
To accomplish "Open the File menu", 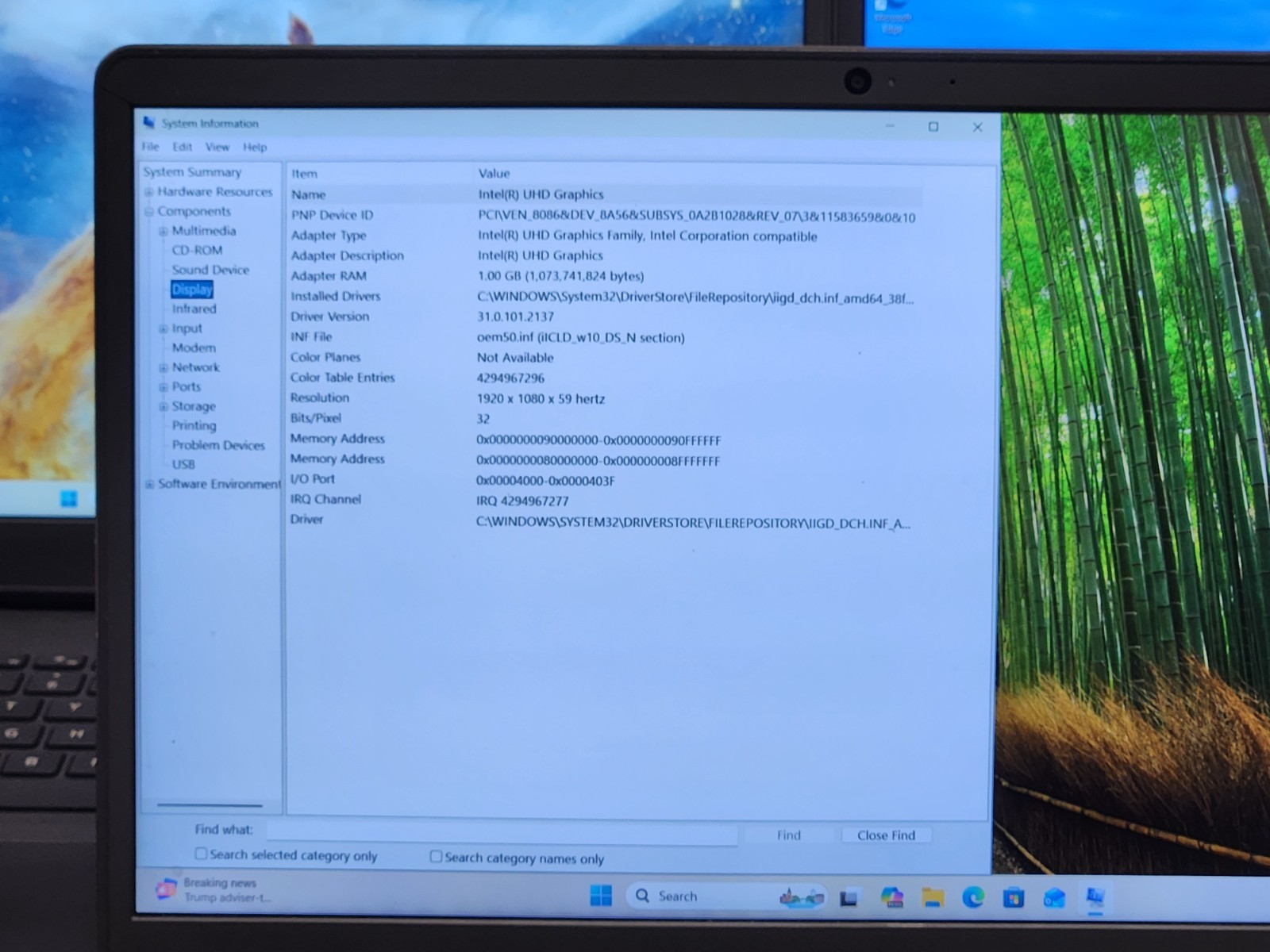I will pos(150,147).
